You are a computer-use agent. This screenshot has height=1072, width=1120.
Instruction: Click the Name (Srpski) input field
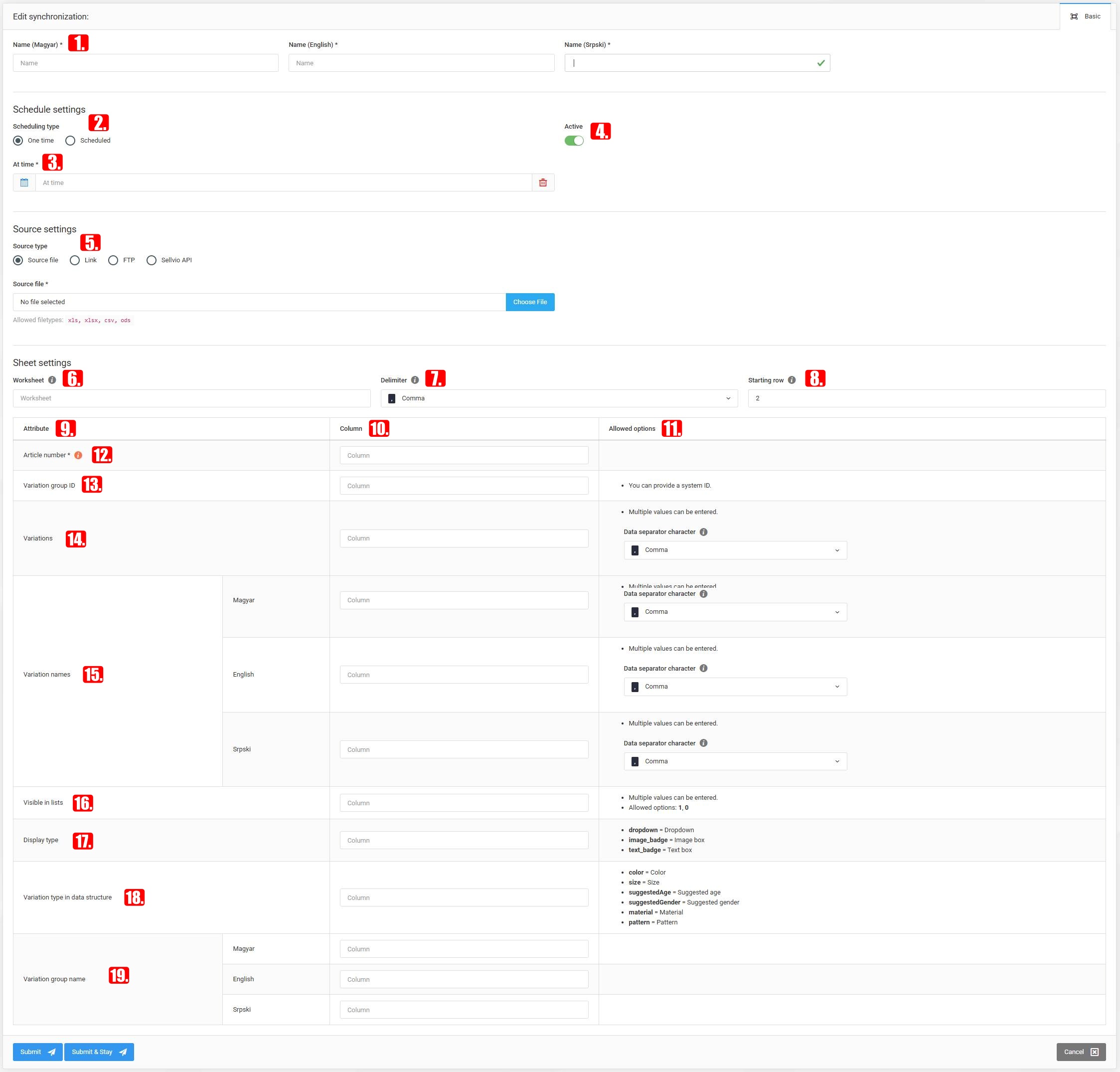click(697, 63)
